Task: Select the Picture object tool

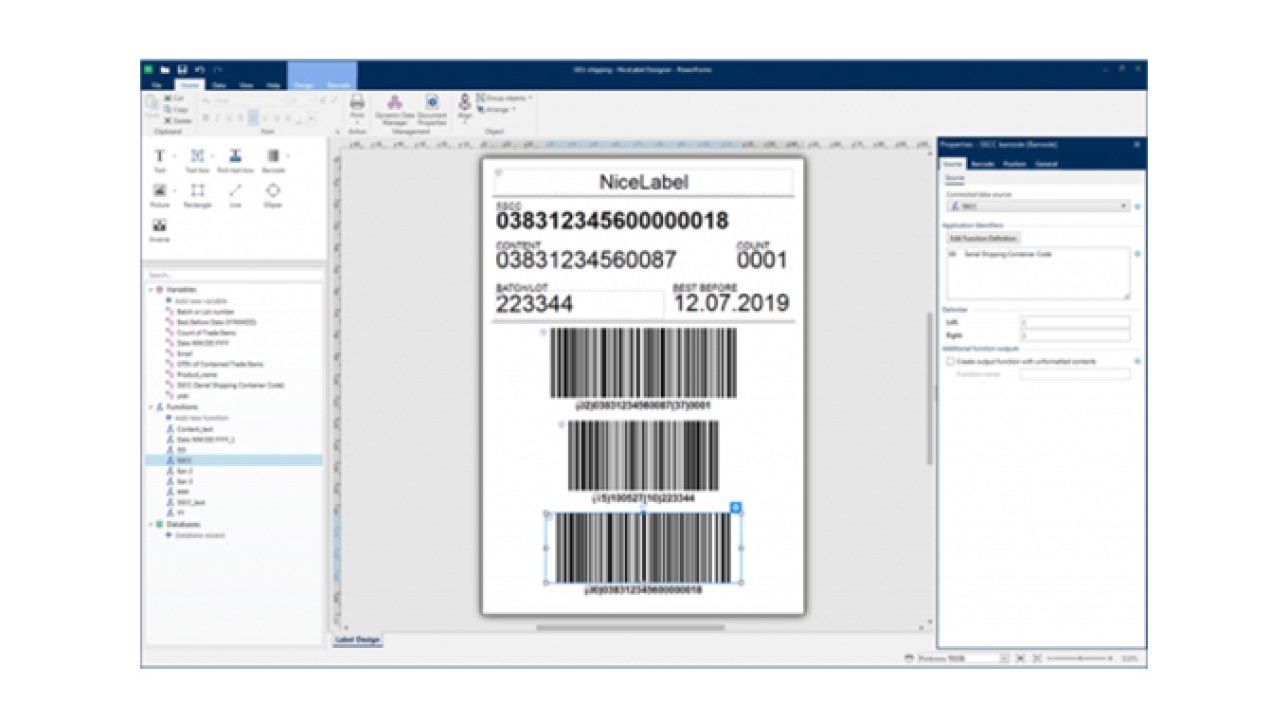Action: click(159, 194)
